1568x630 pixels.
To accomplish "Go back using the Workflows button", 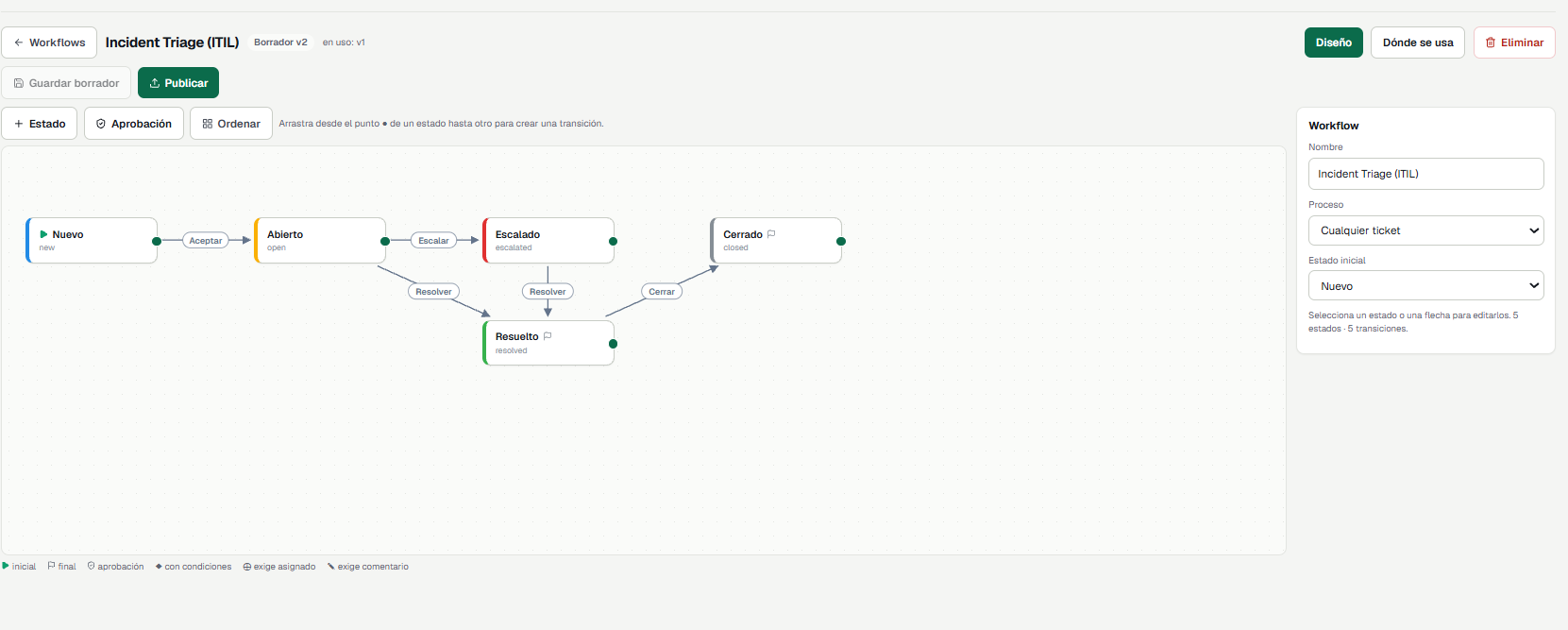I will point(49,43).
